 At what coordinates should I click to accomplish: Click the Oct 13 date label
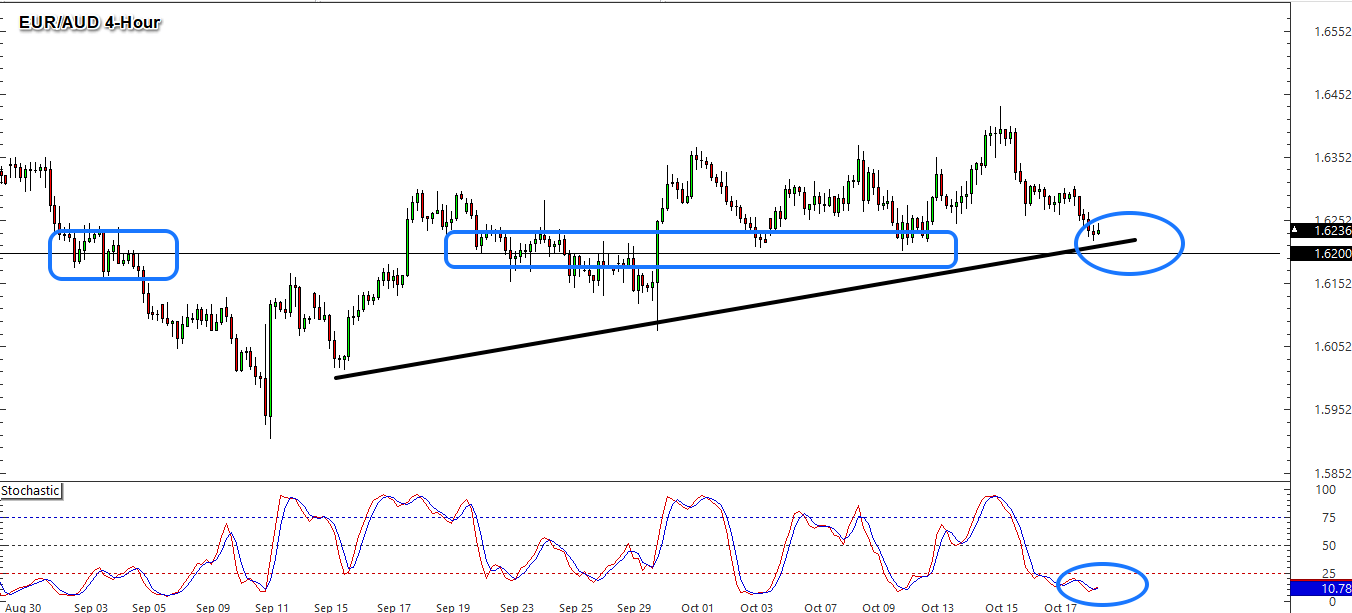point(938,607)
